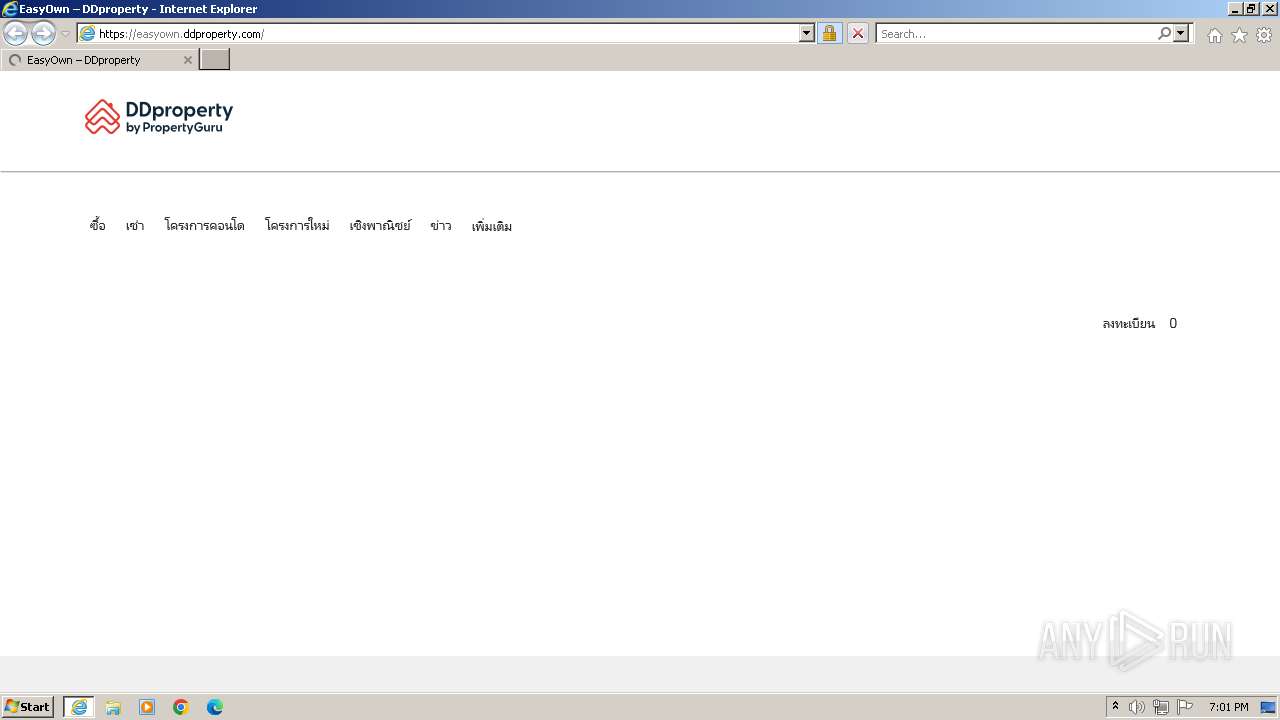This screenshot has width=1280, height=720.
Task: Show hidden tray icons arrow
Action: (1116, 707)
